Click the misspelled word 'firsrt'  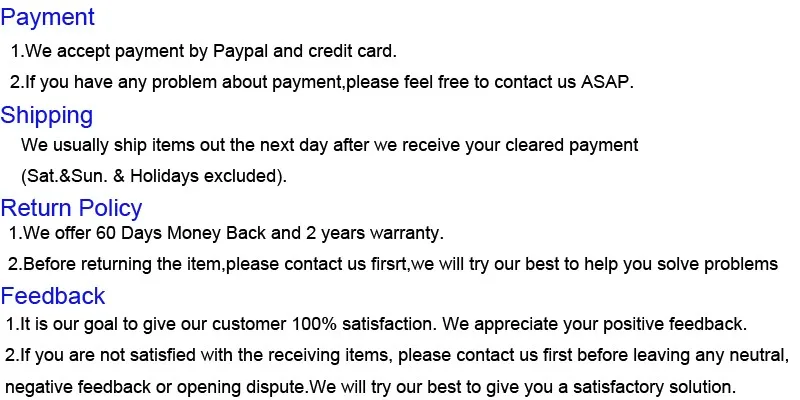tap(390, 264)
